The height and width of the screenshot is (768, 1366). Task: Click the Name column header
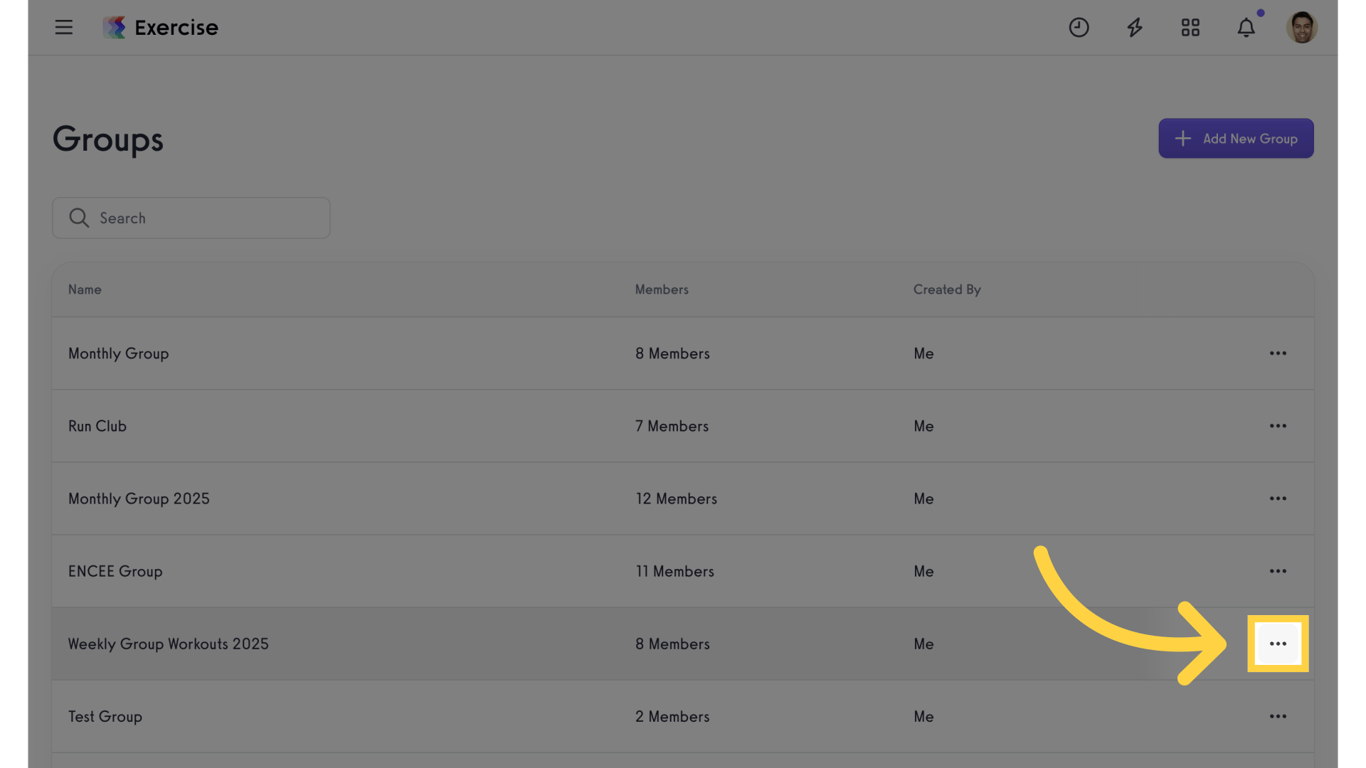point(85,289)
